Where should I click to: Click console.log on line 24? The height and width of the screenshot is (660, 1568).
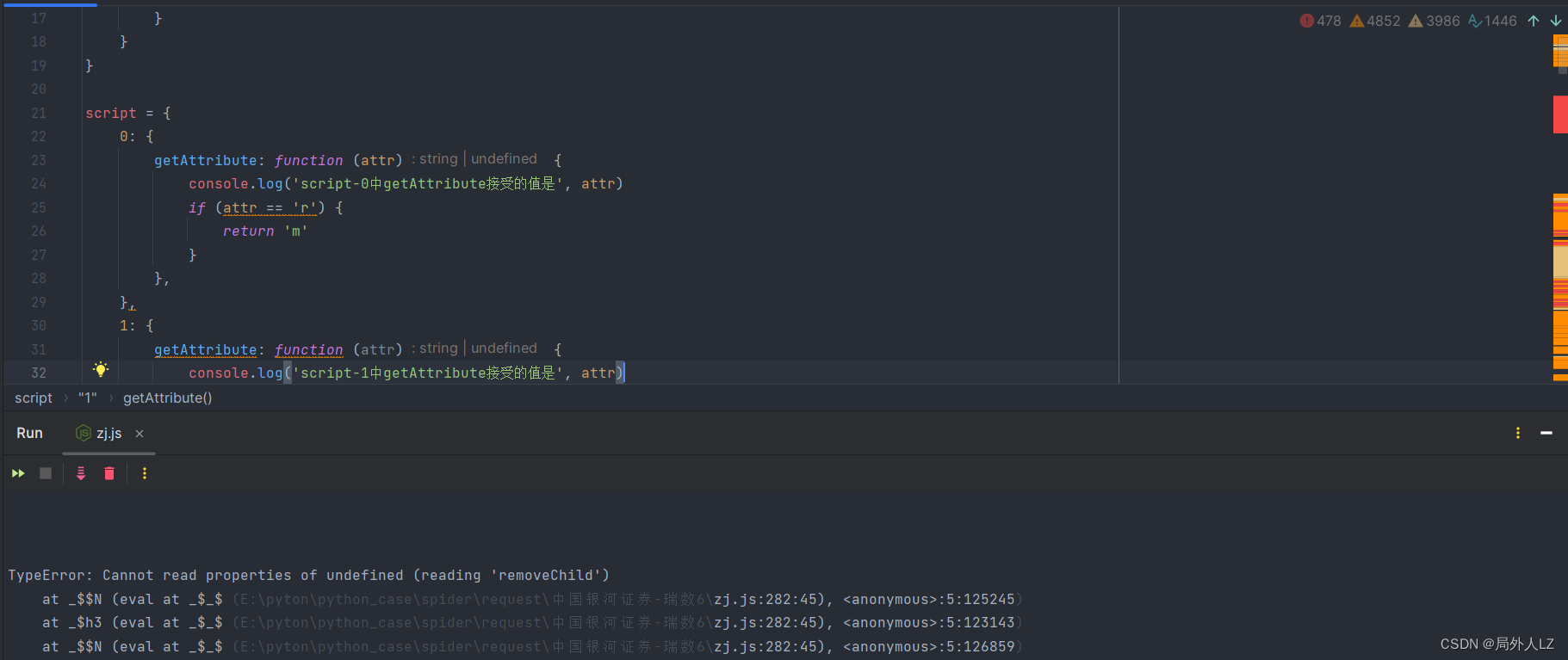(x=236, y=183)
